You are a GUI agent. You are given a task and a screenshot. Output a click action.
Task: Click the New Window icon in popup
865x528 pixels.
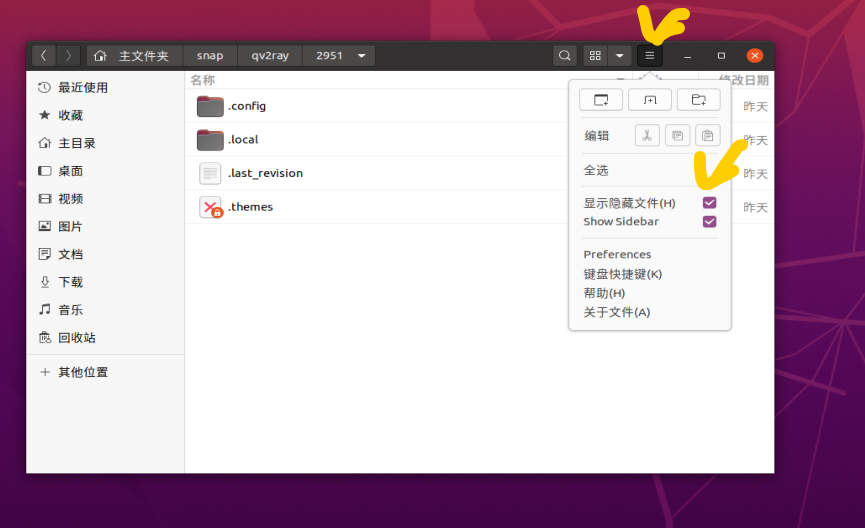click(x=601, y=100)
